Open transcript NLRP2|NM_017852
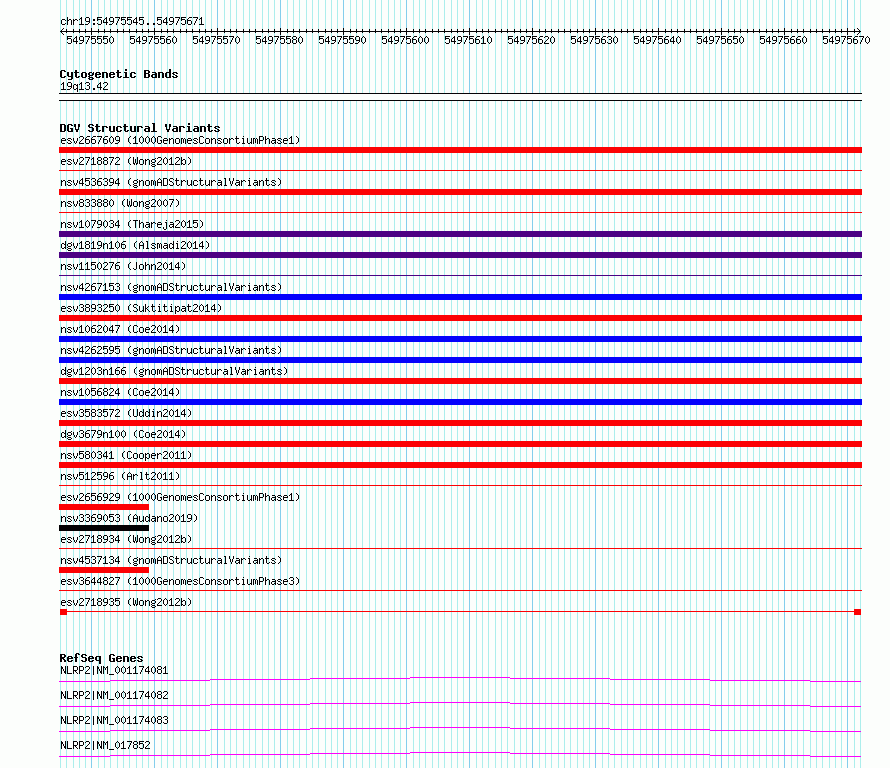The height and width of the screenshot is (768, 890). [105, 745]
